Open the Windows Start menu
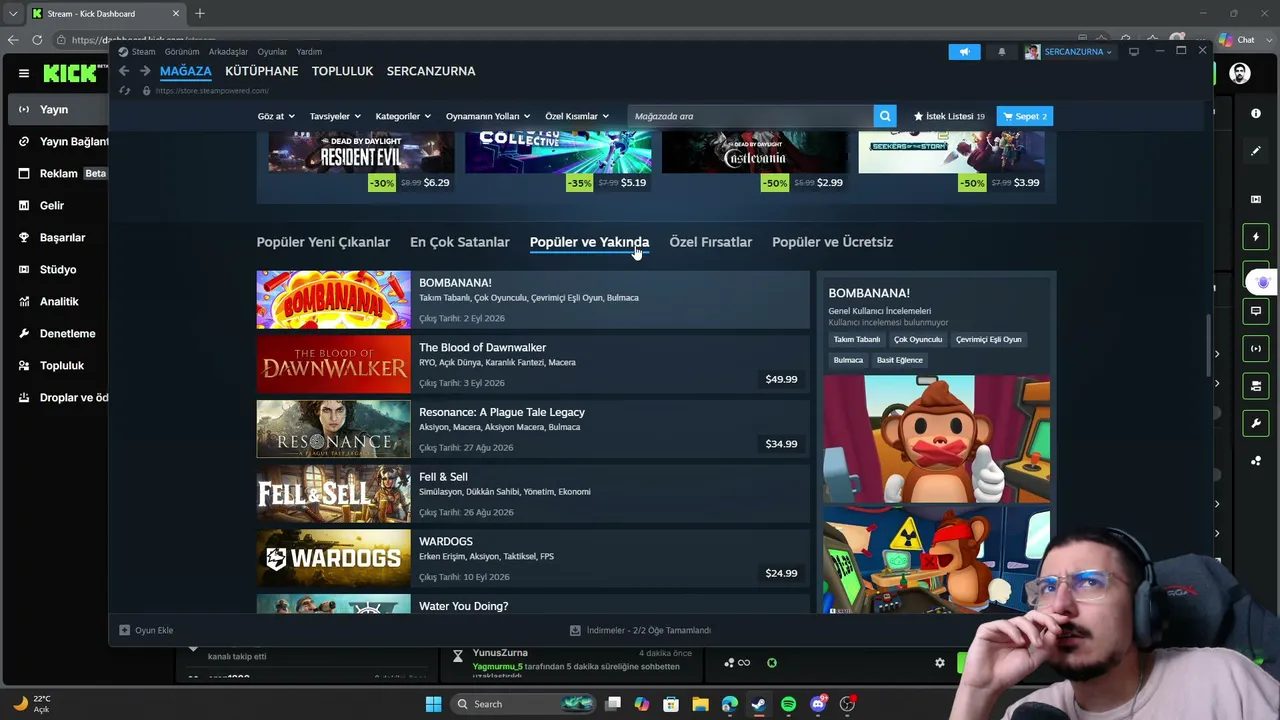This screenshot has height=720, width=1280. (x=433, y=704)
